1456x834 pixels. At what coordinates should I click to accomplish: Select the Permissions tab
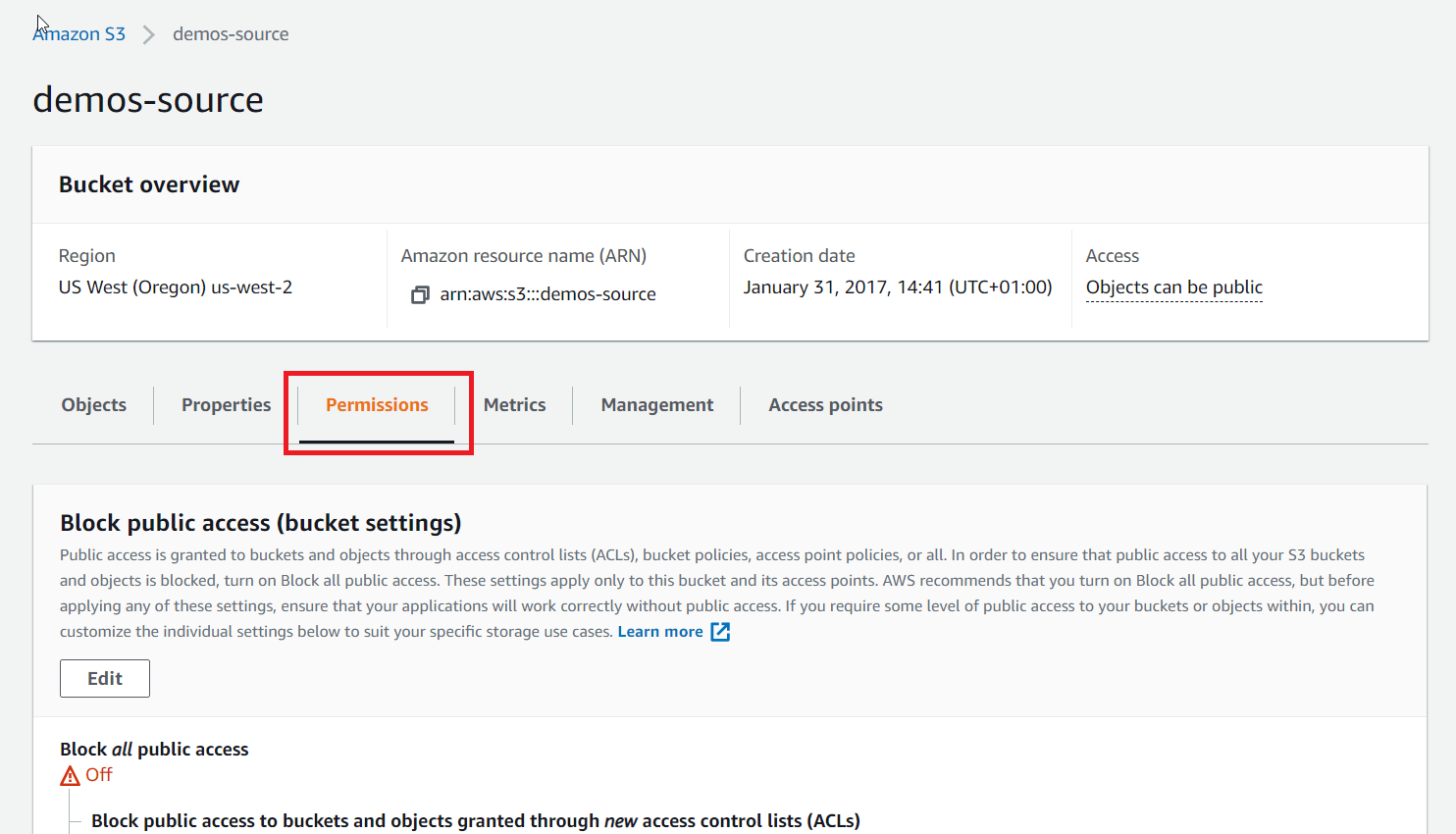377,405
